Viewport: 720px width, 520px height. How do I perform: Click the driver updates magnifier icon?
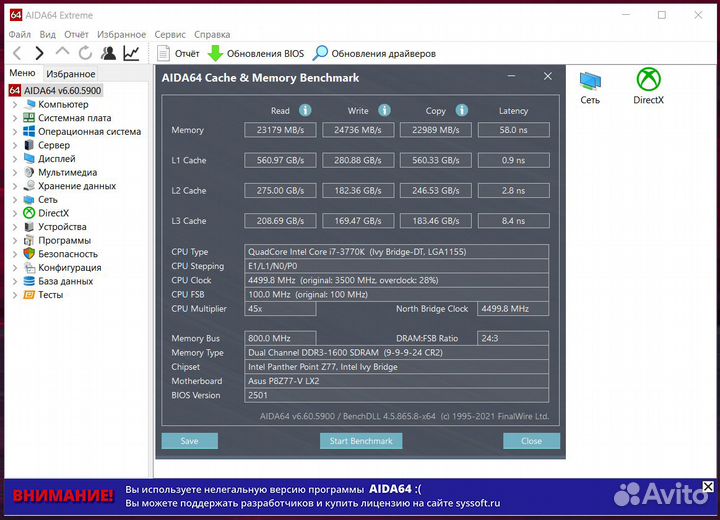pyautogui.click(x=320, y=53)
